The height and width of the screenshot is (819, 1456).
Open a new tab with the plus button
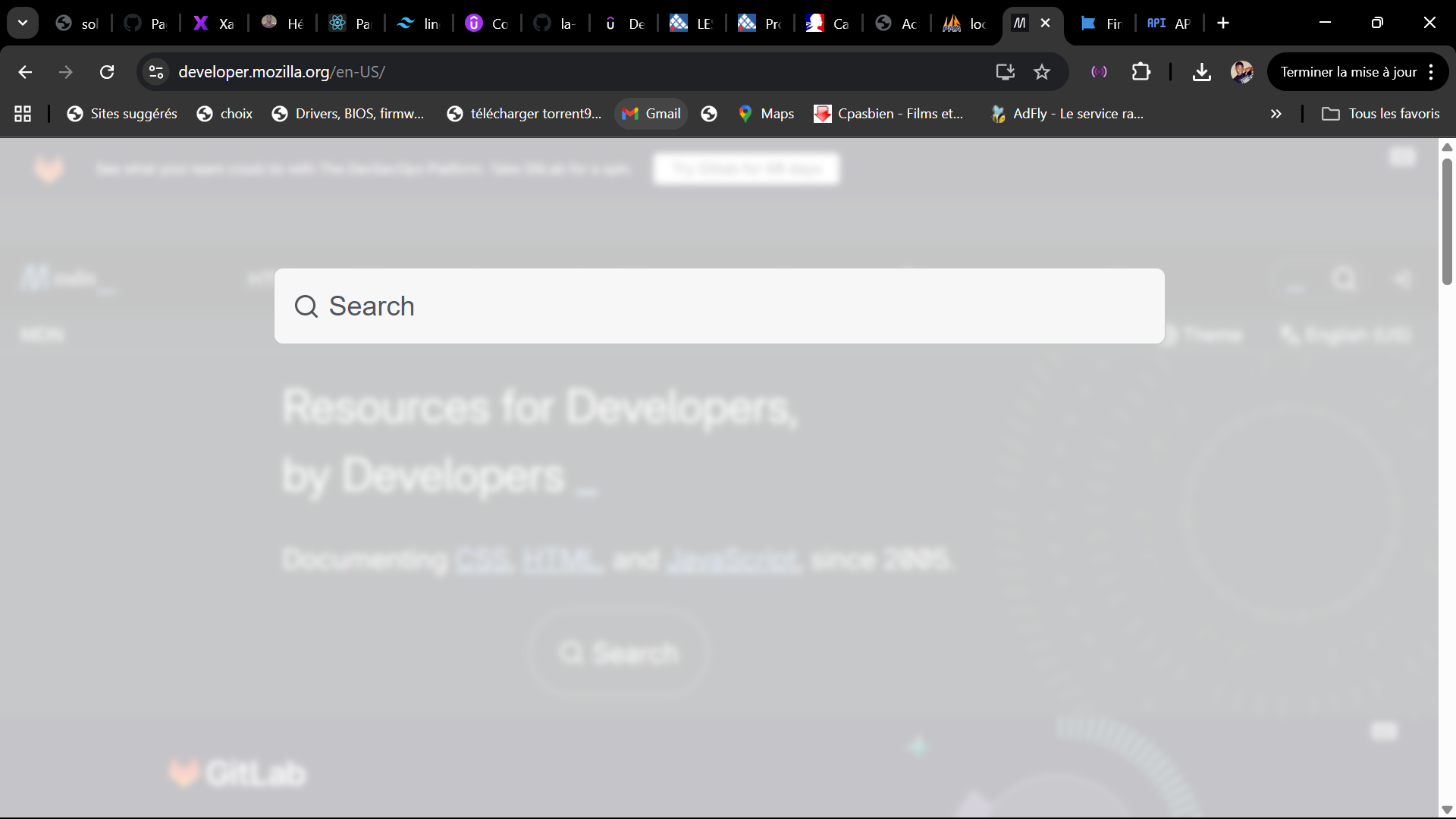coord(1223,24)
